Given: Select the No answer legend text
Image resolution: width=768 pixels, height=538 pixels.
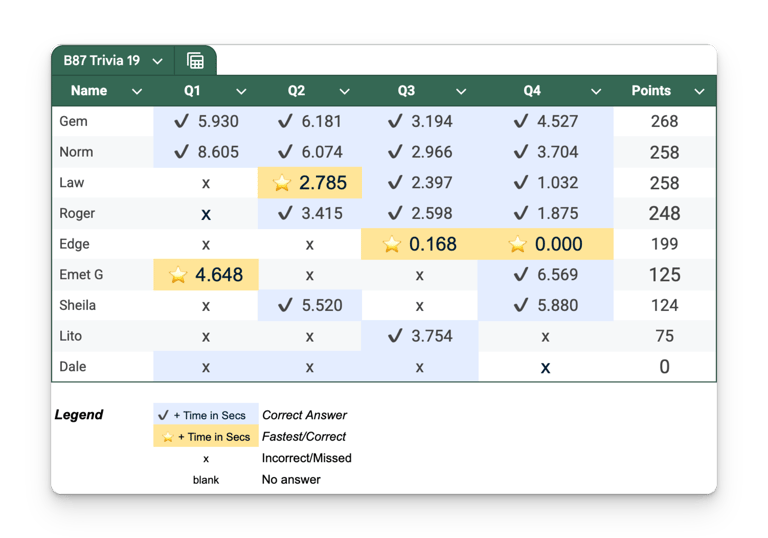Looking at the screenshot, I should [x=291, y=479].
